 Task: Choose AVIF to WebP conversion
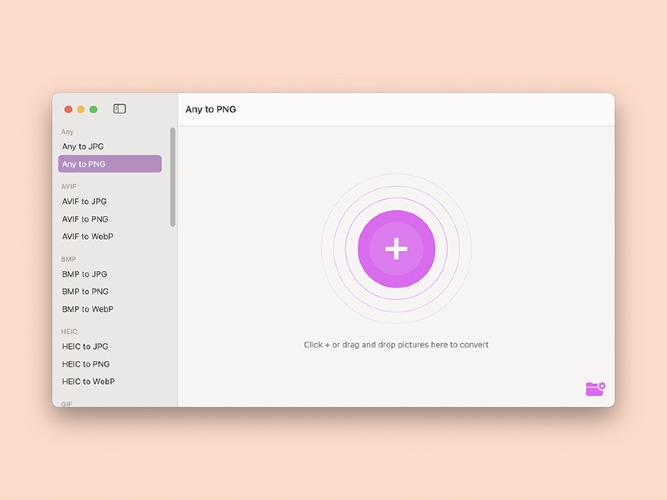[88, 237]
